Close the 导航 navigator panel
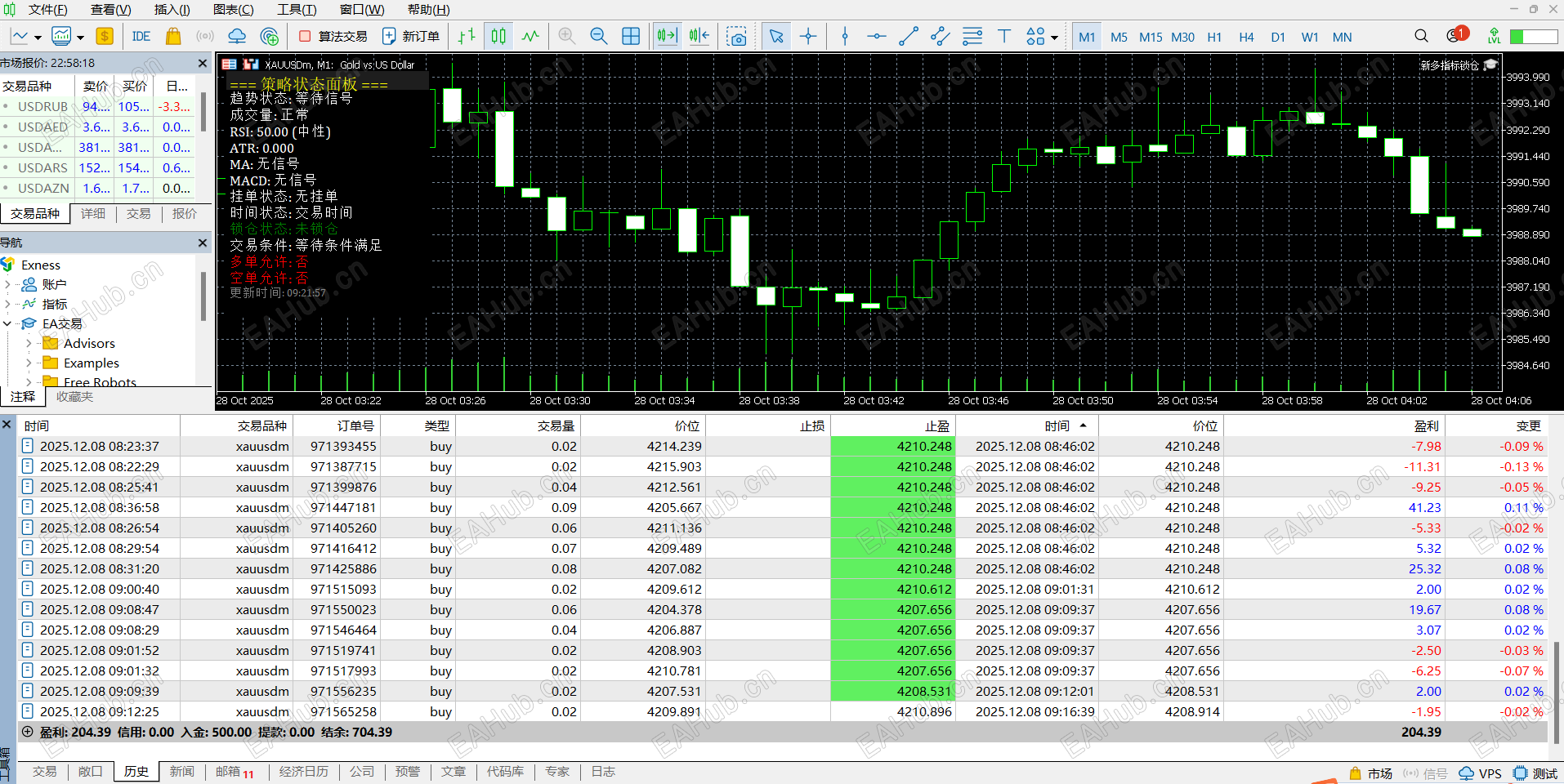This screenshot has height=784, width=1564. [203, 243]
